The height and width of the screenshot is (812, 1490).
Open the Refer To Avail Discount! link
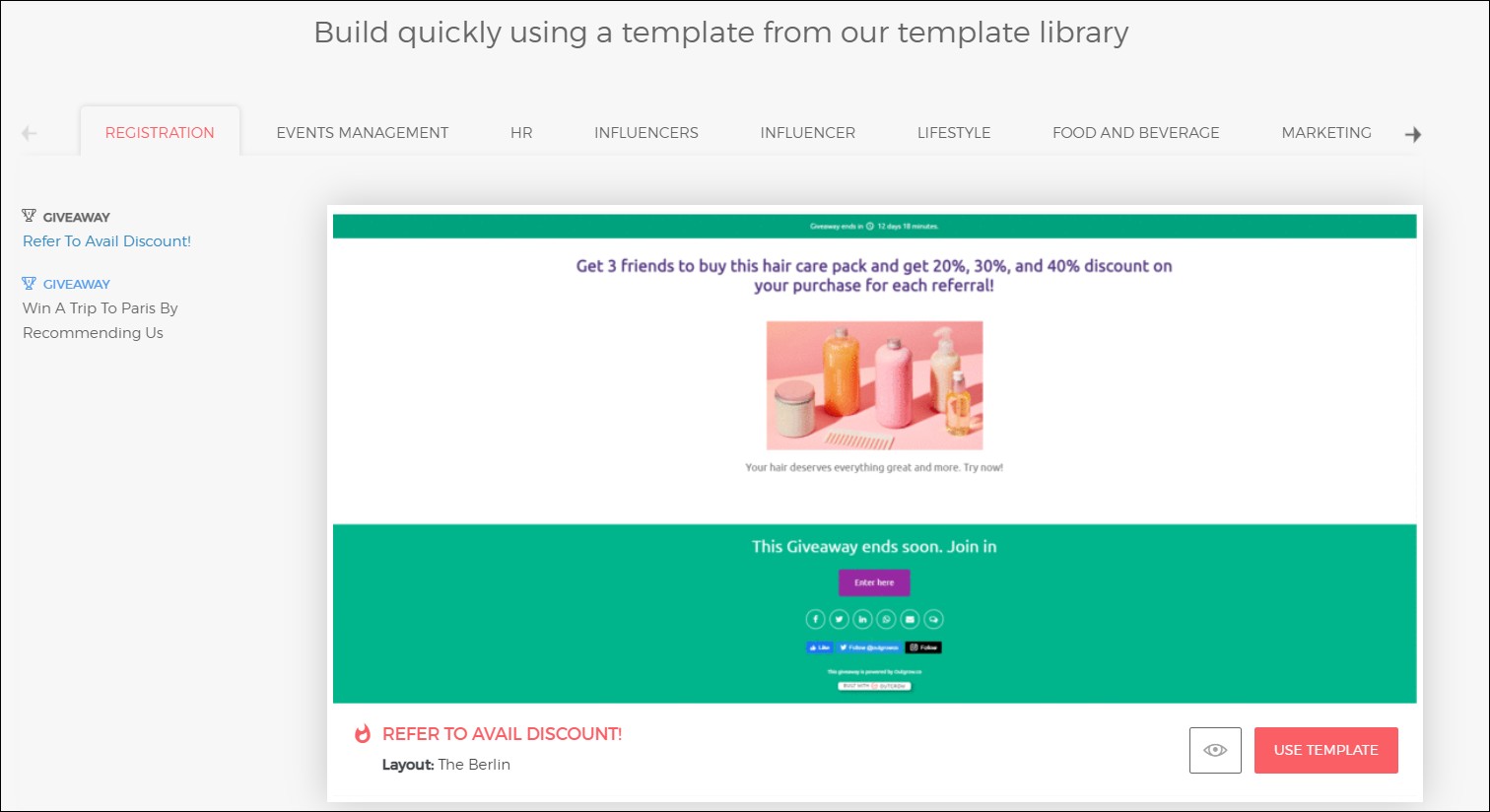click(x=106, y=241)
